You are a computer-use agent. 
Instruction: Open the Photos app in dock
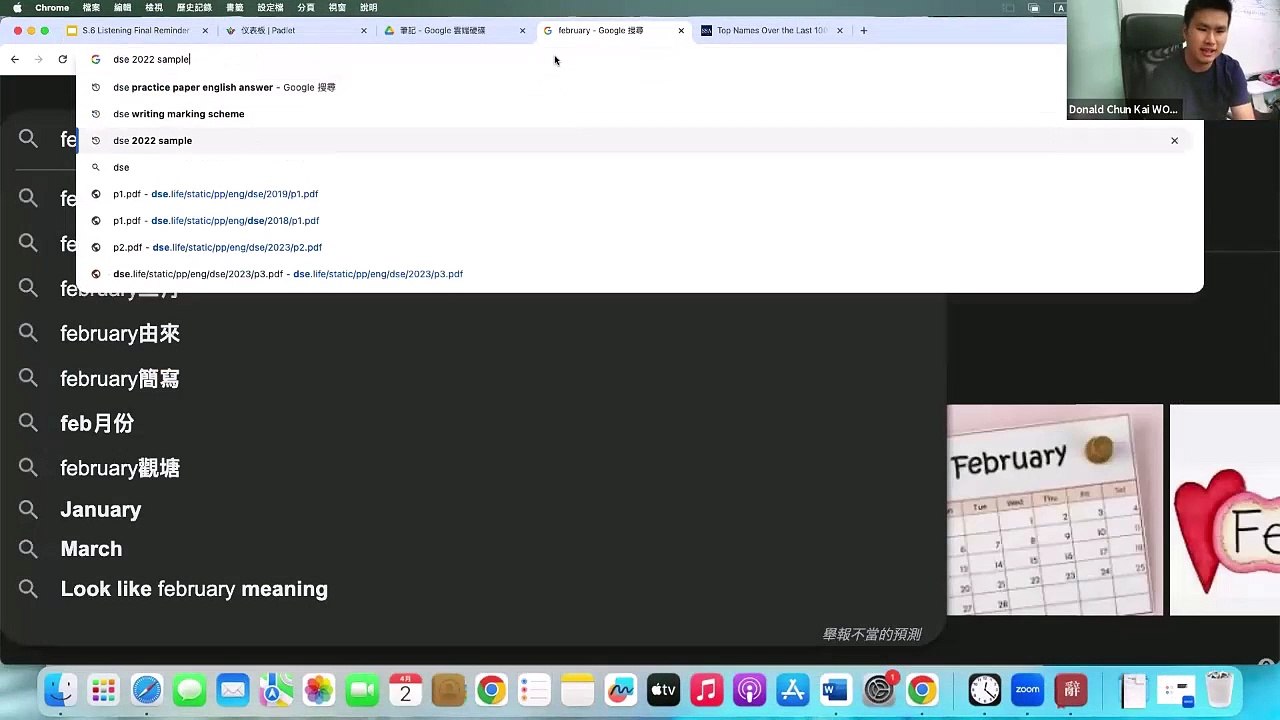[x=319, y=690]
